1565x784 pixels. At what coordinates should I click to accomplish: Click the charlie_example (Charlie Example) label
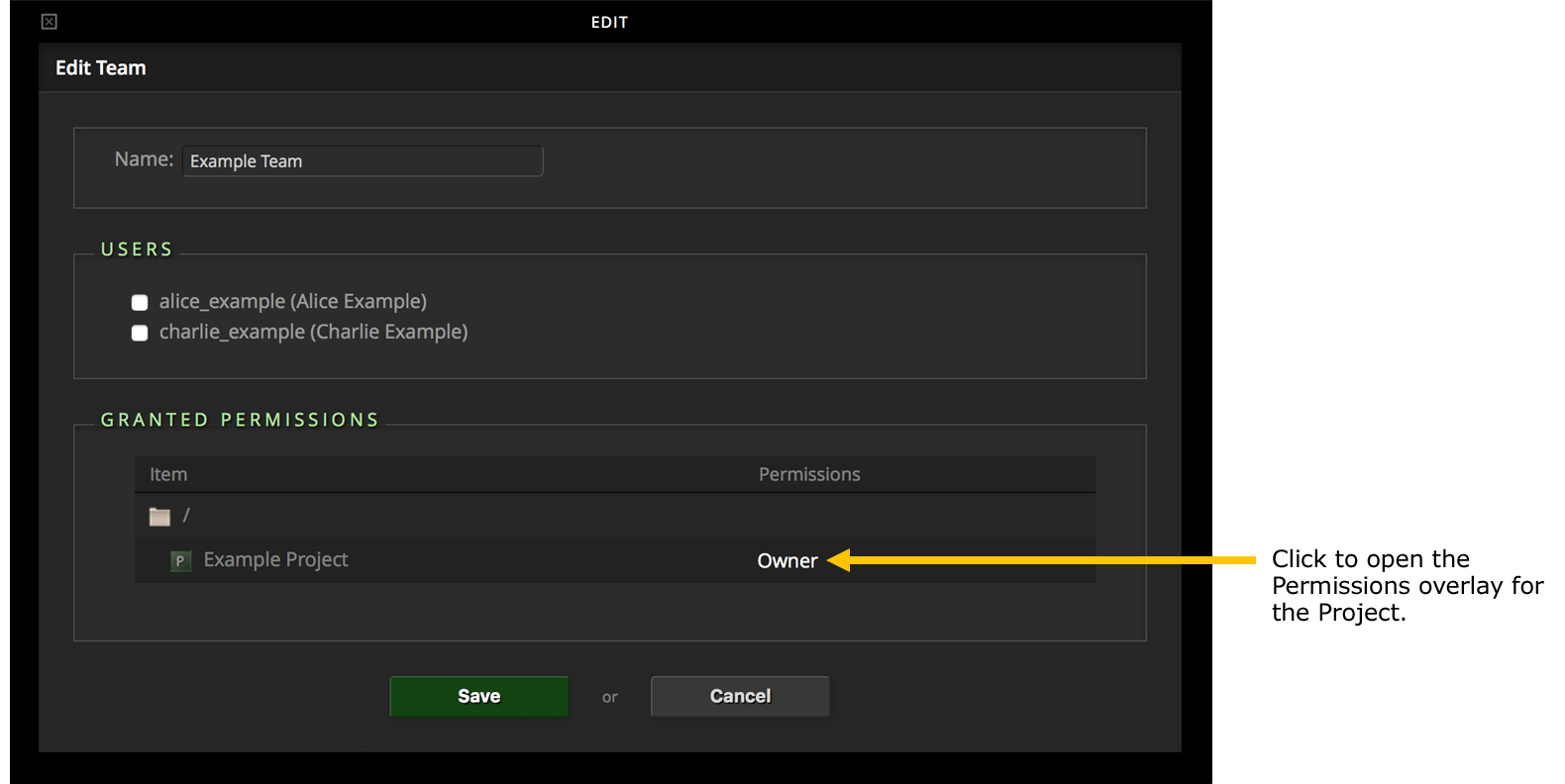(313, 333)
